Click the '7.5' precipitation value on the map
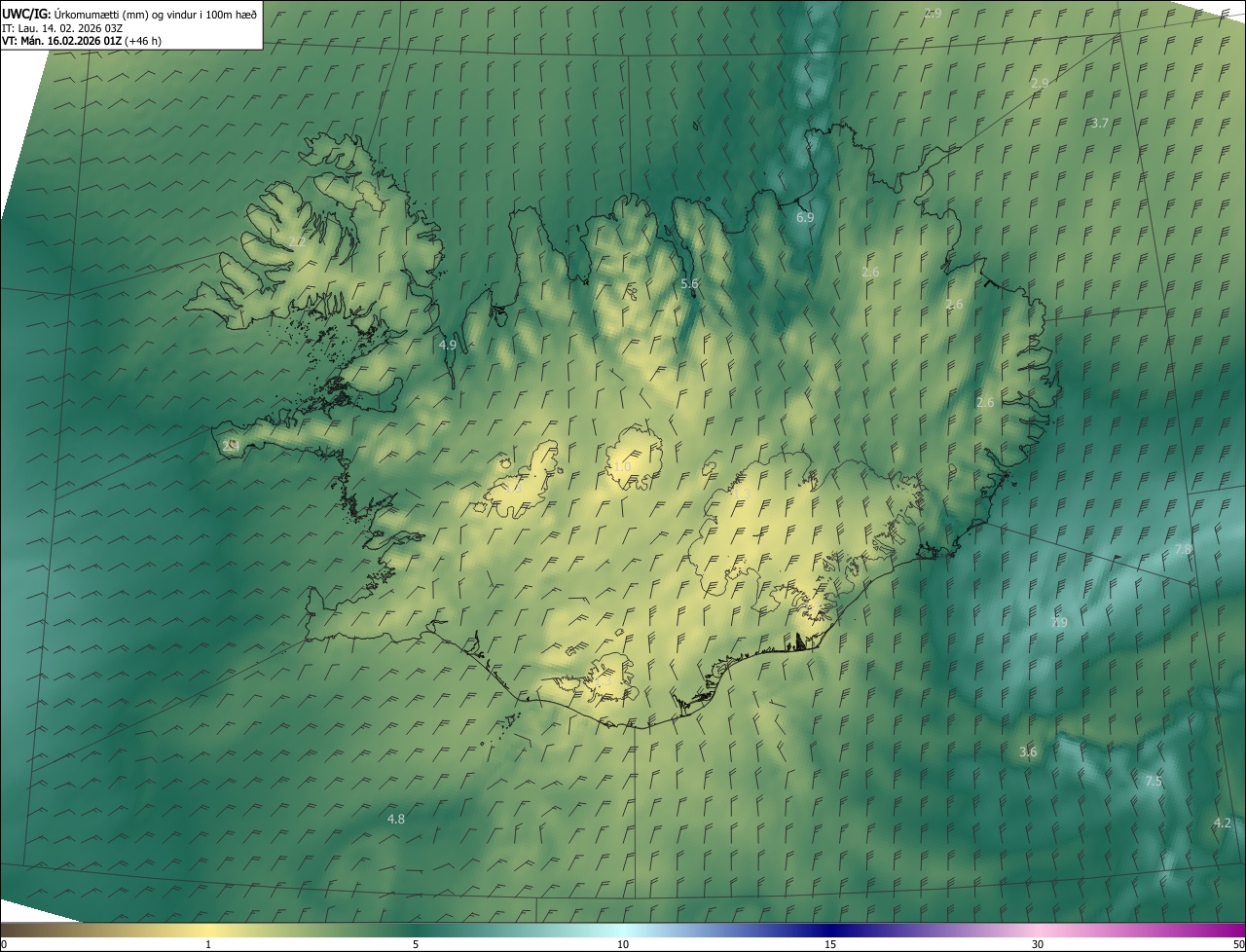The image size is (1246, 952). [x=1154, y=782]
